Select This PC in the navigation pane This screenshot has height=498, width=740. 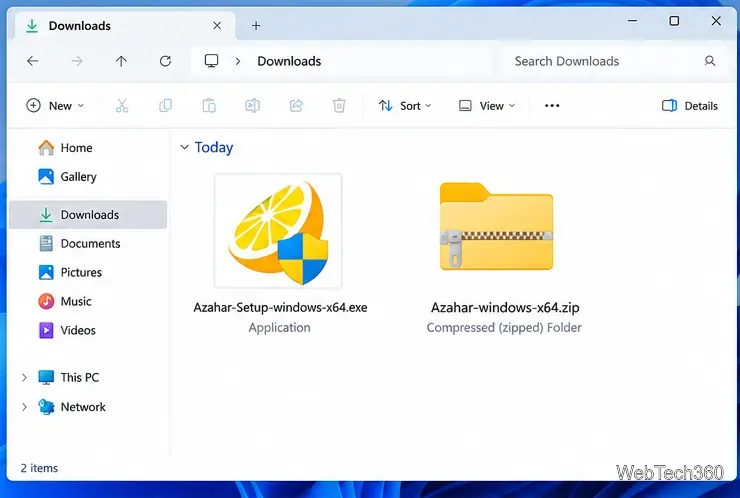pyautogui.click(x=80, y=378)
